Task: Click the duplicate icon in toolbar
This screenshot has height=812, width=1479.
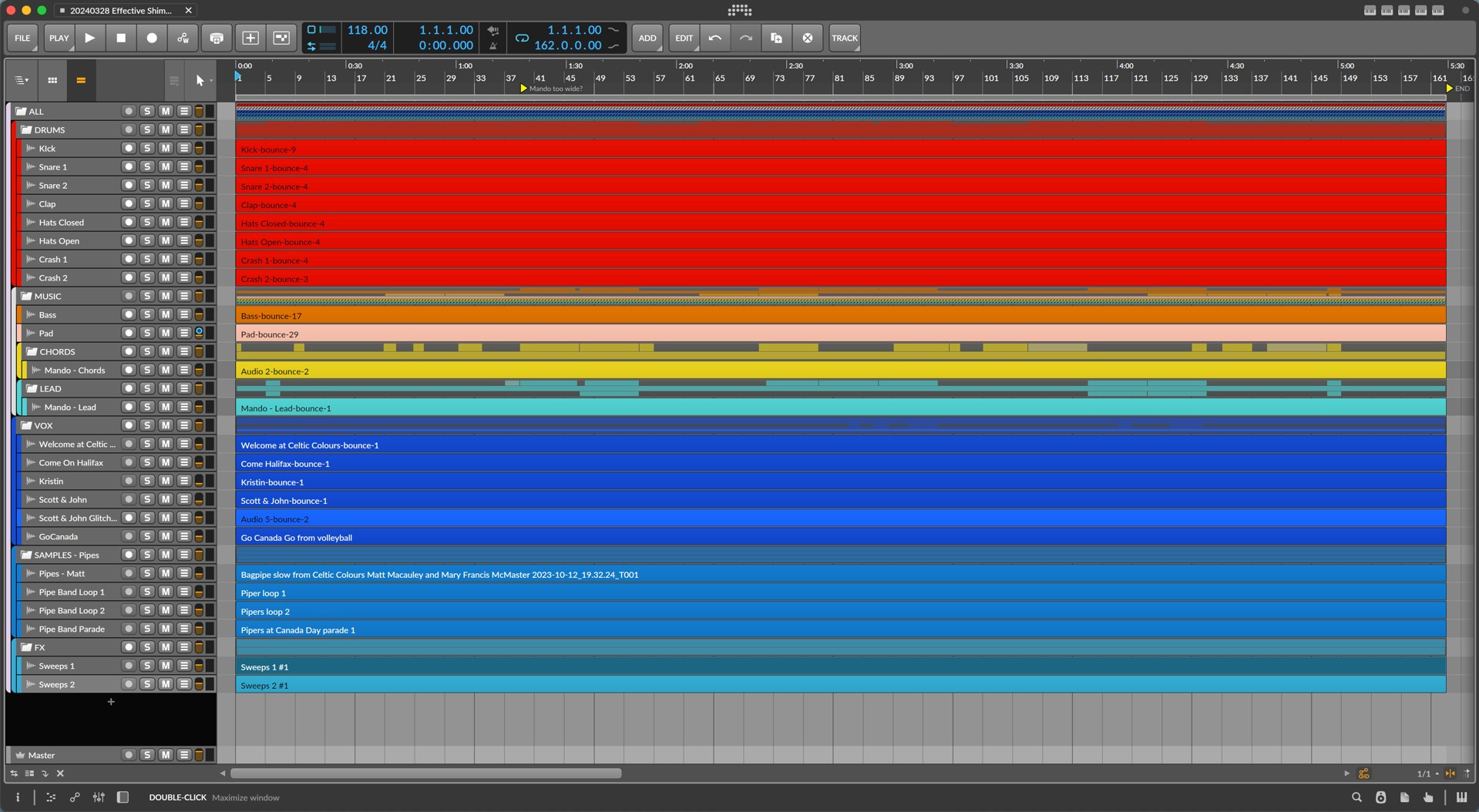Action: tap(776, 38)
